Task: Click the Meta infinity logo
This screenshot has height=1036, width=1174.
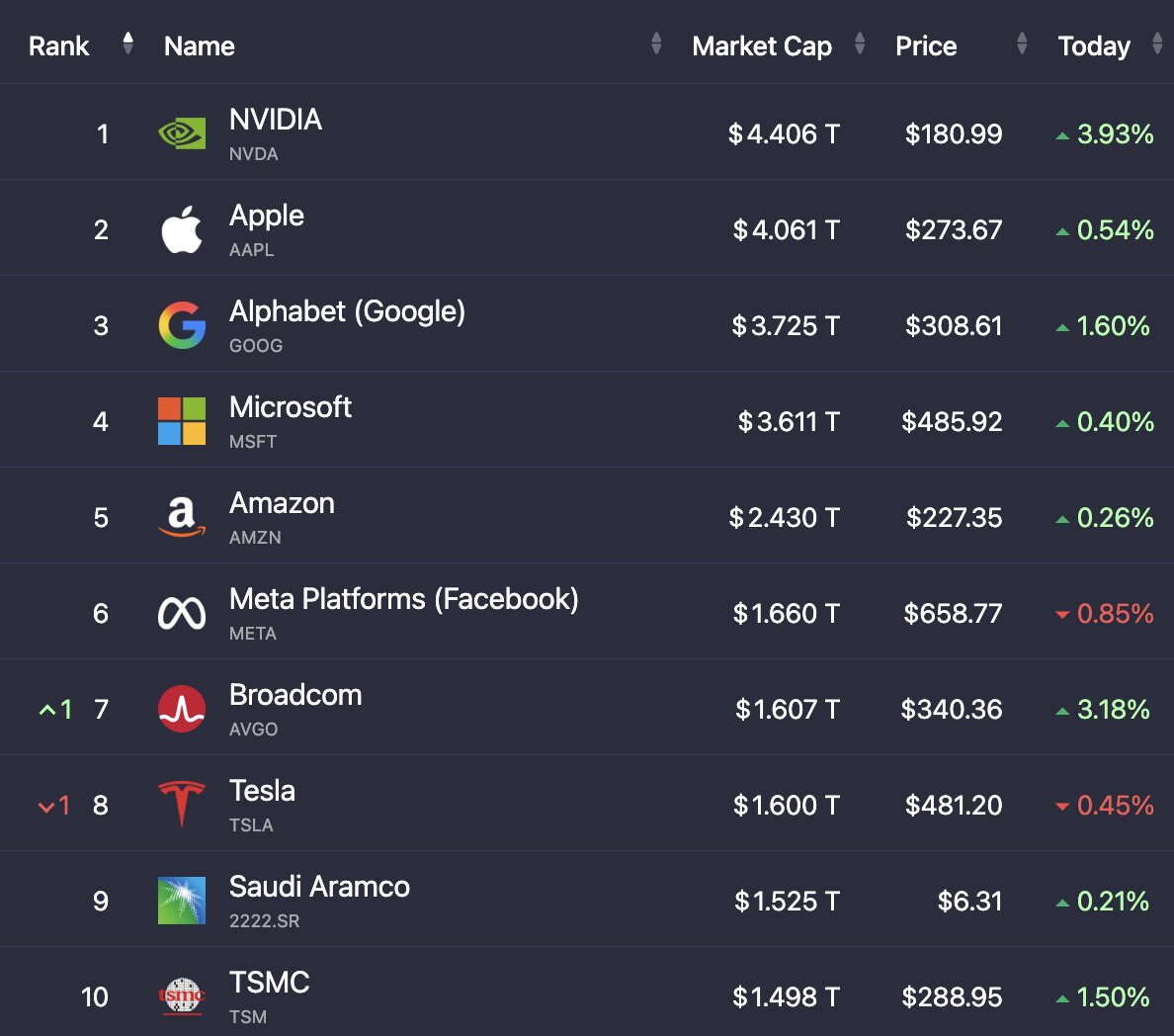Action: click(182, 613)
